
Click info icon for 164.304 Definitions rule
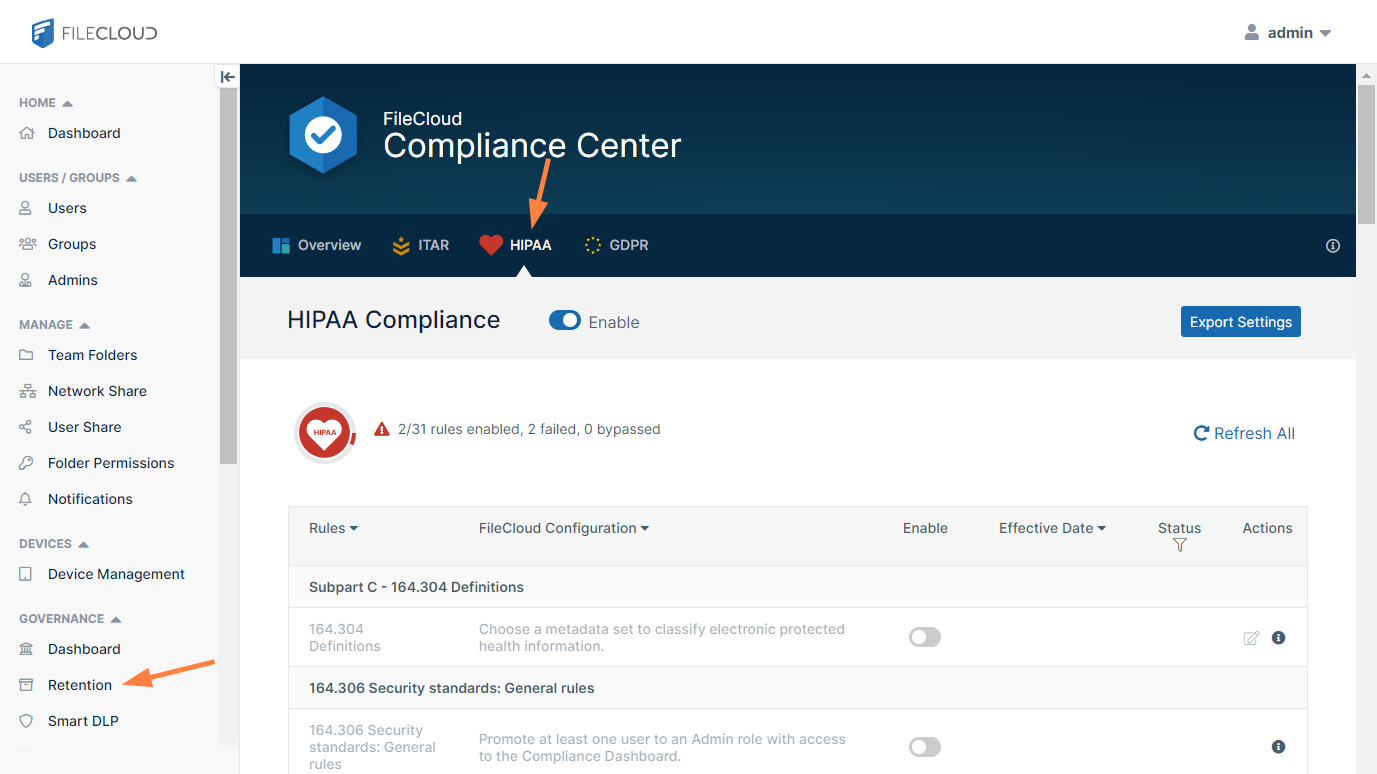point(1278,638)
